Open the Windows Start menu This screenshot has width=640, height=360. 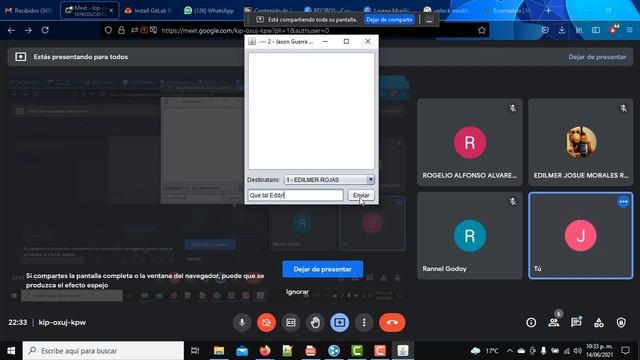click(x=11, y=351)
